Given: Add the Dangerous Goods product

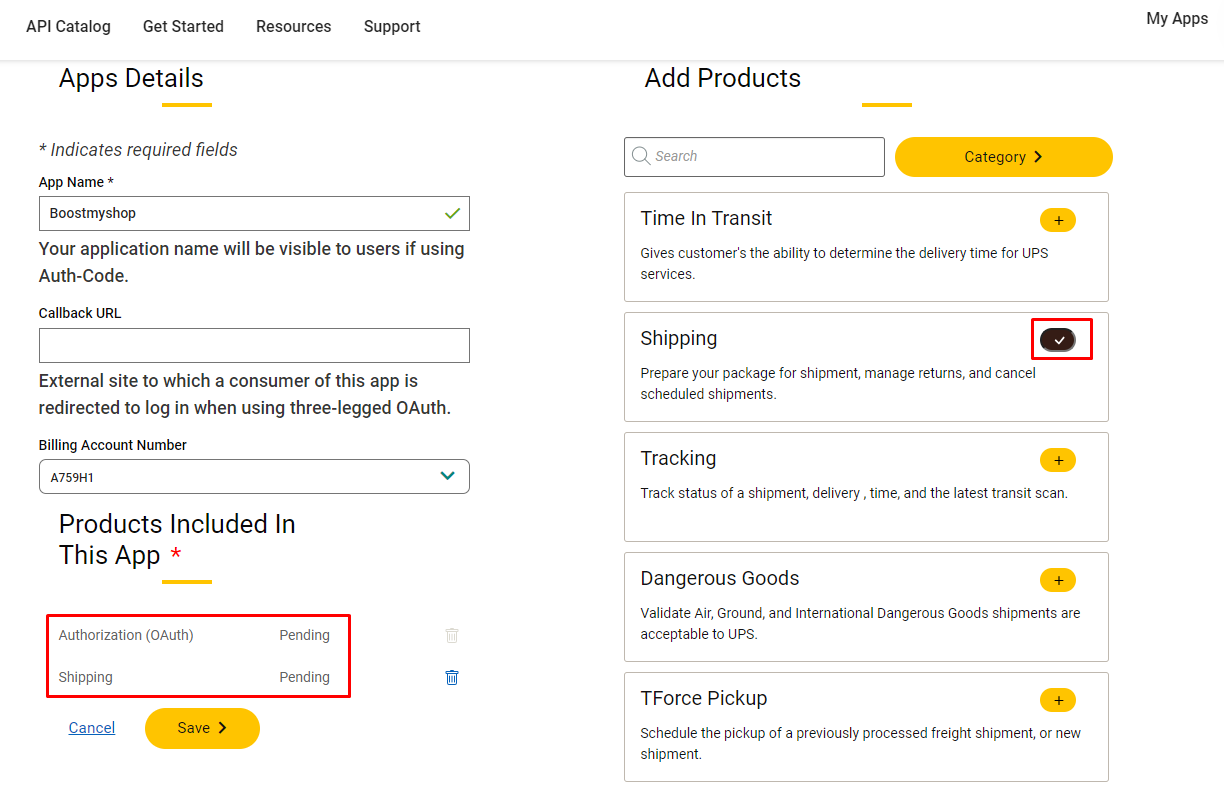Looking at the screenshot, I should [x=1058, y=580].
